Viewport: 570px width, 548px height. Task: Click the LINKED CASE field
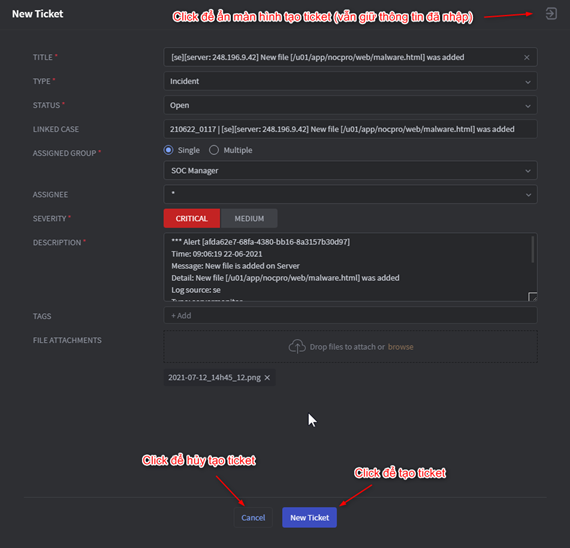click(x=350, y=129)
